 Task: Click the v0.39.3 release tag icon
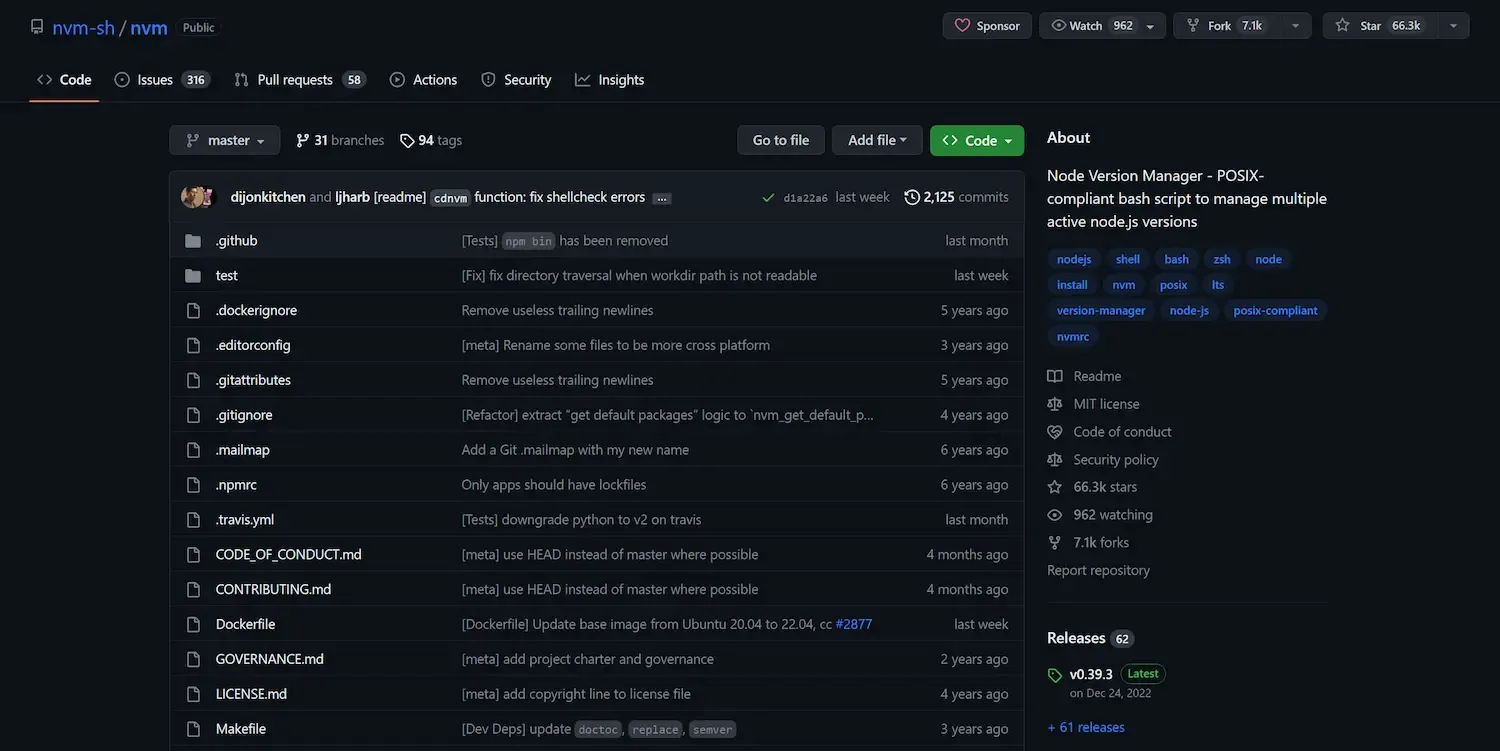click(x=1055, y=675)
